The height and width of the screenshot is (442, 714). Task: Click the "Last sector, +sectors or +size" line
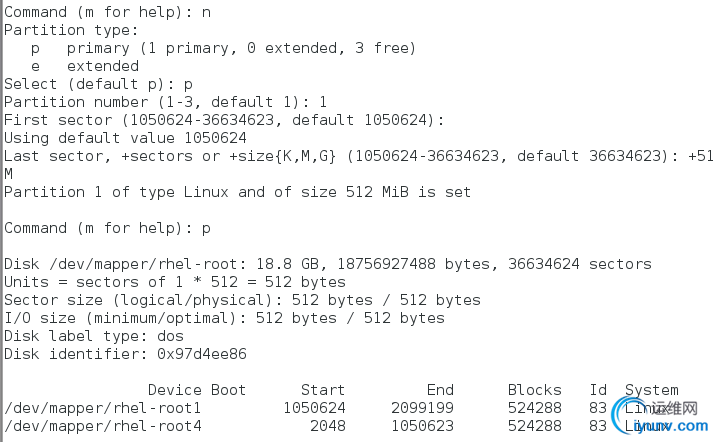click(x=350, y=156)
